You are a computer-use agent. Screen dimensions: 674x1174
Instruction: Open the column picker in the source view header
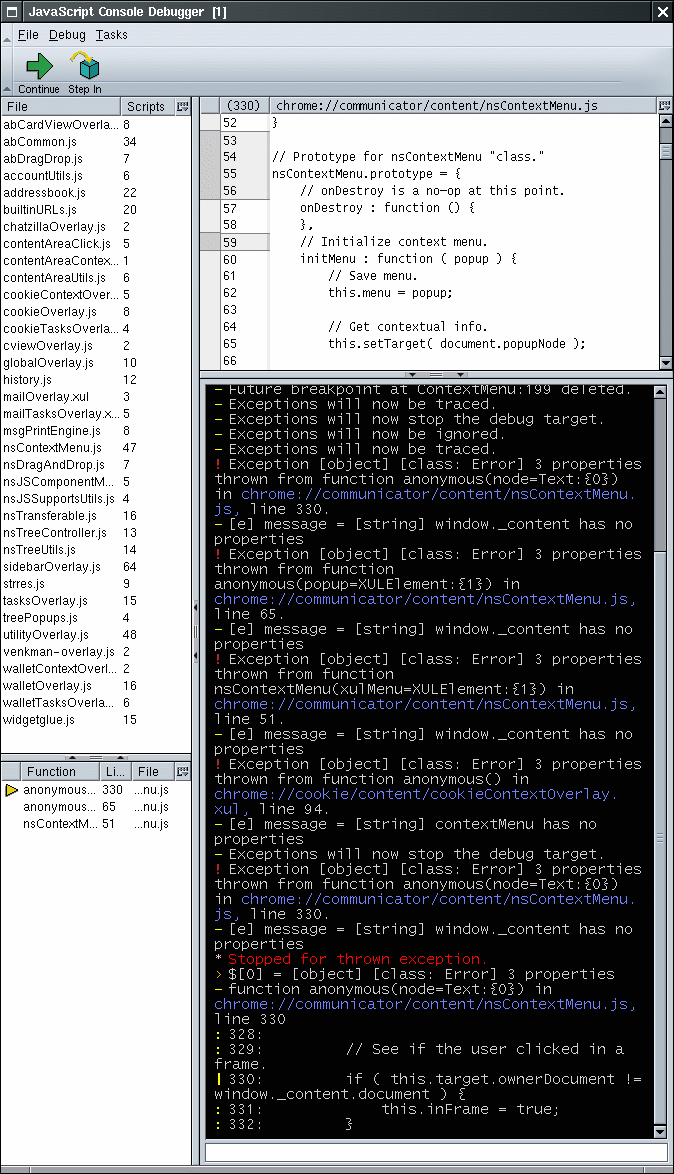pos(665,105)
